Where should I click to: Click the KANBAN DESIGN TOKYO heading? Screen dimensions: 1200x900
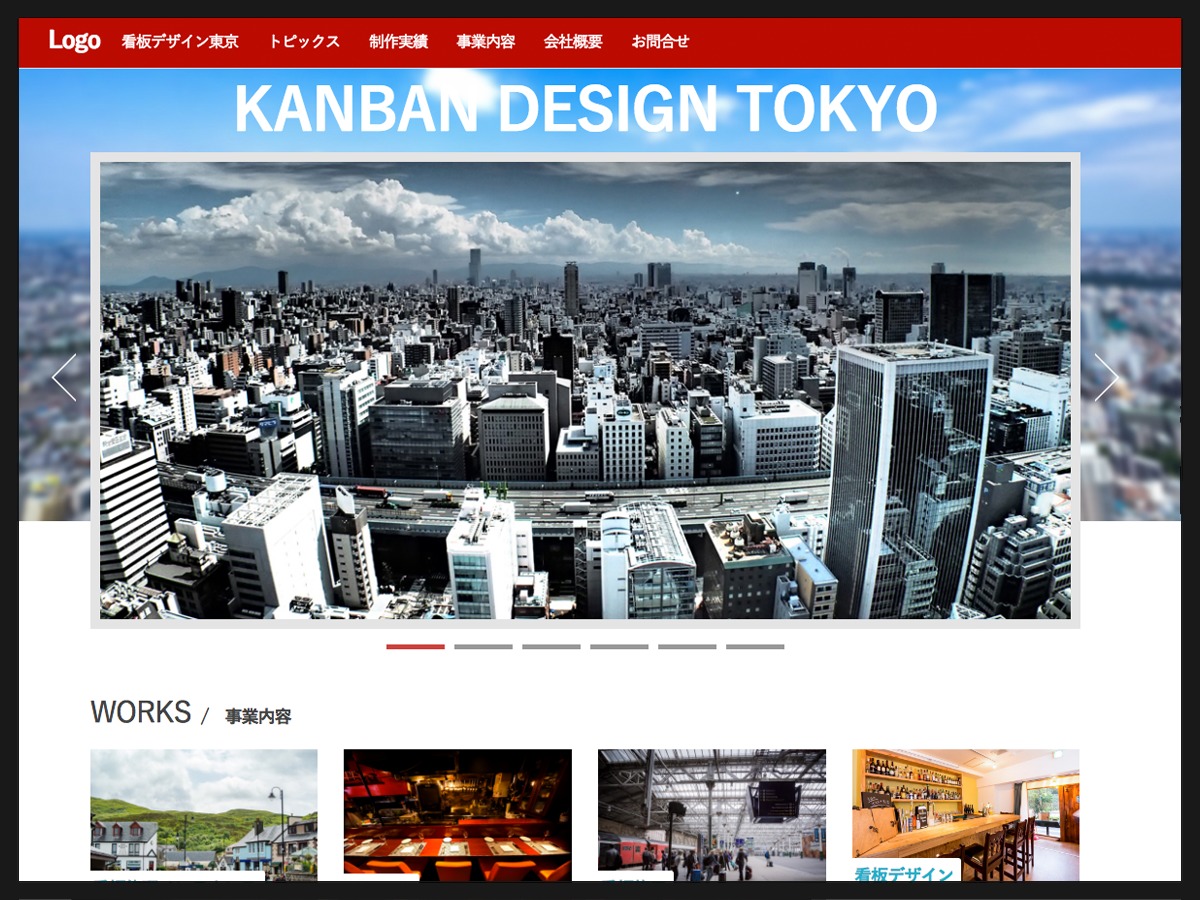pyautogui.click(x=585, y=108)
